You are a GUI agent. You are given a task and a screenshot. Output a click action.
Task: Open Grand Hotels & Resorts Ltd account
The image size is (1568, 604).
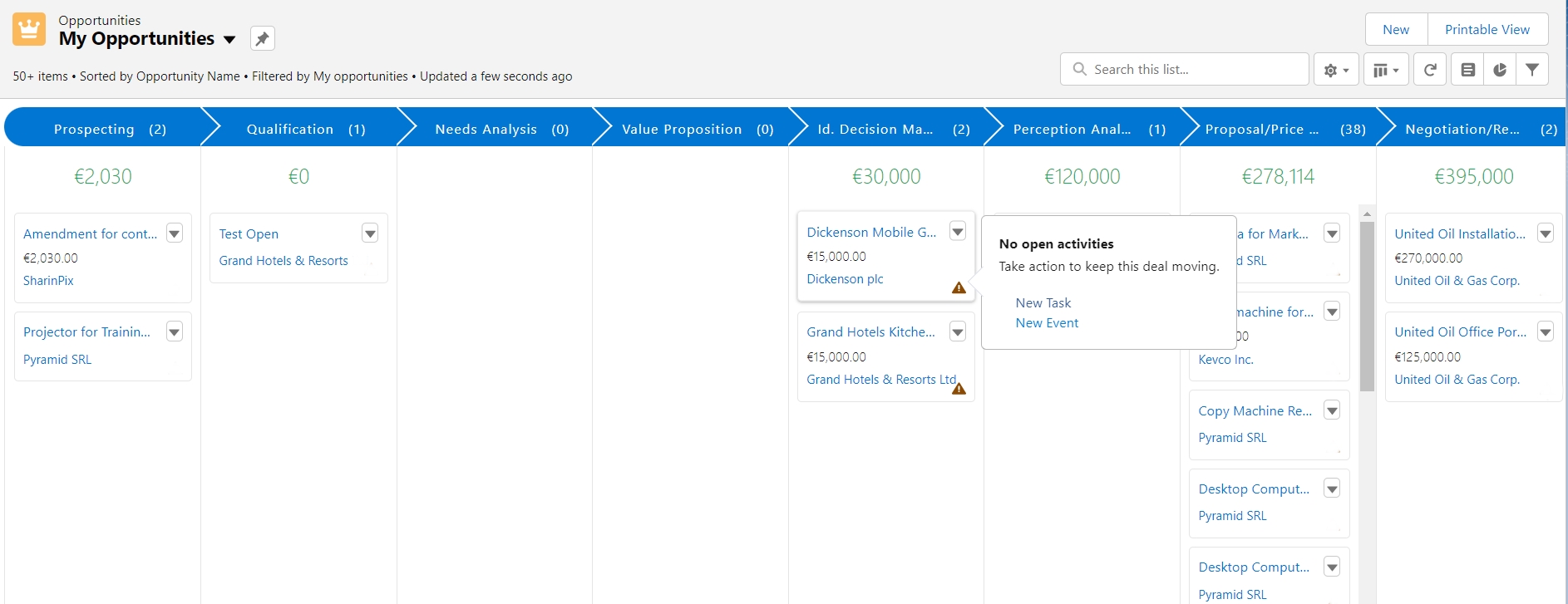[881, 380]
